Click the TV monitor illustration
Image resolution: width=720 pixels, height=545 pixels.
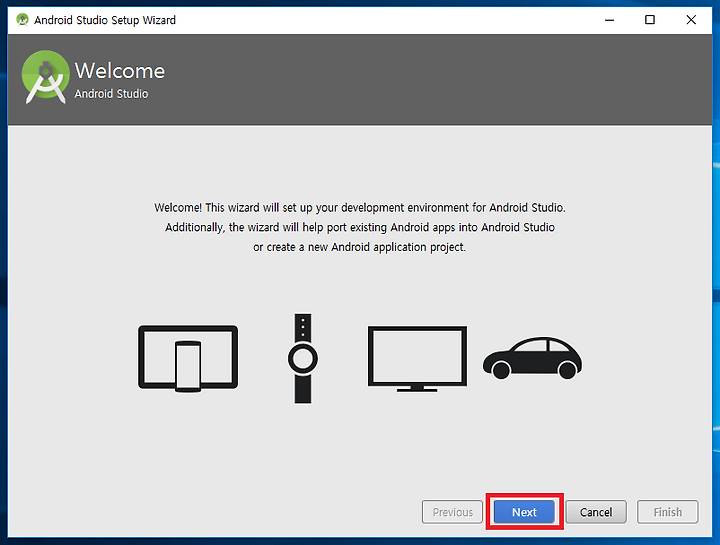(417, 359)
